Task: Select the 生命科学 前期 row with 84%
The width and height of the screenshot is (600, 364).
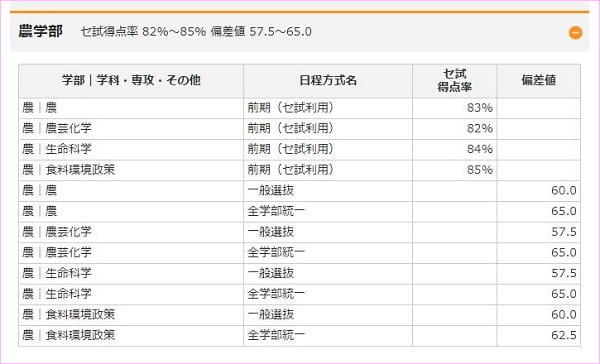Action: pyautogui.click(x=299, y=149)
